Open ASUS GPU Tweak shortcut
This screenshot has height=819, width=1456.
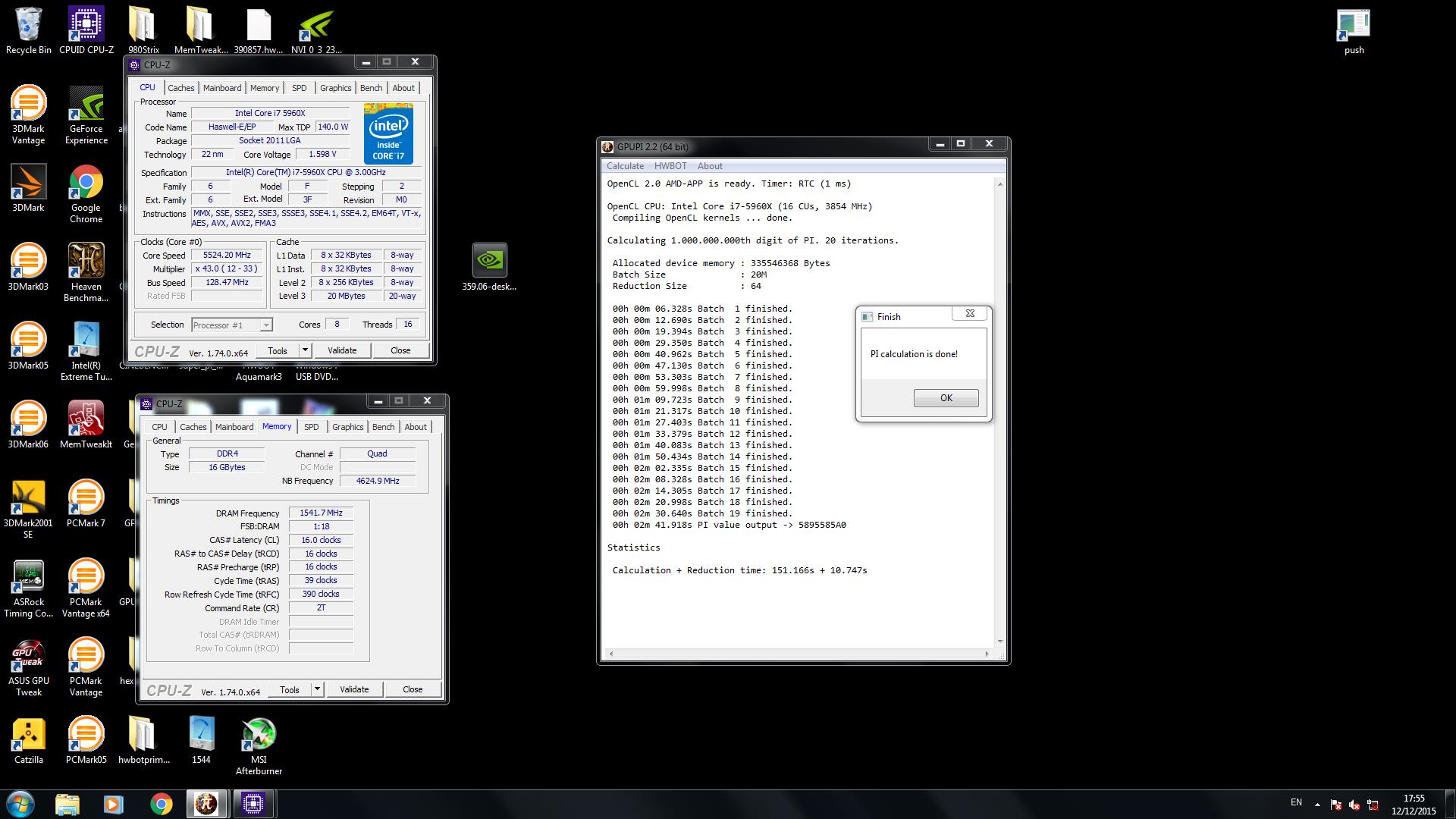click(29, 667)
